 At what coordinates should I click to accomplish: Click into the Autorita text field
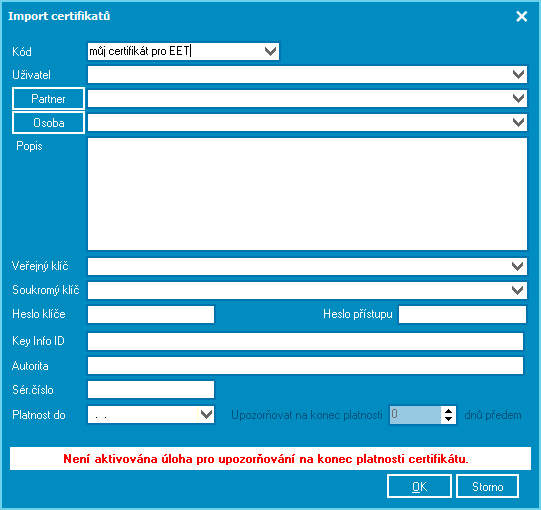tap(305, 365)
